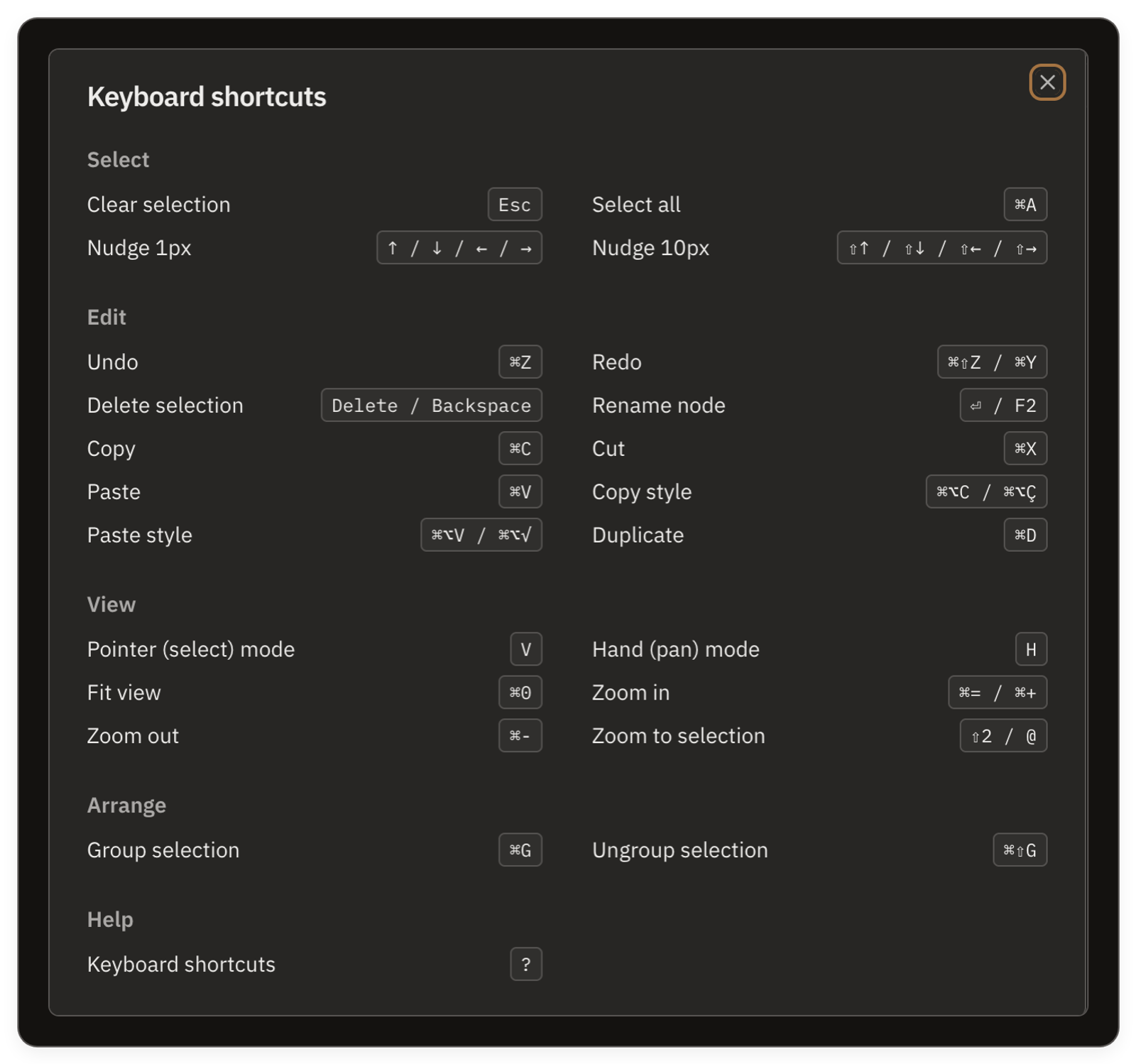Click the Esc key badge

[x=515, y=205]
